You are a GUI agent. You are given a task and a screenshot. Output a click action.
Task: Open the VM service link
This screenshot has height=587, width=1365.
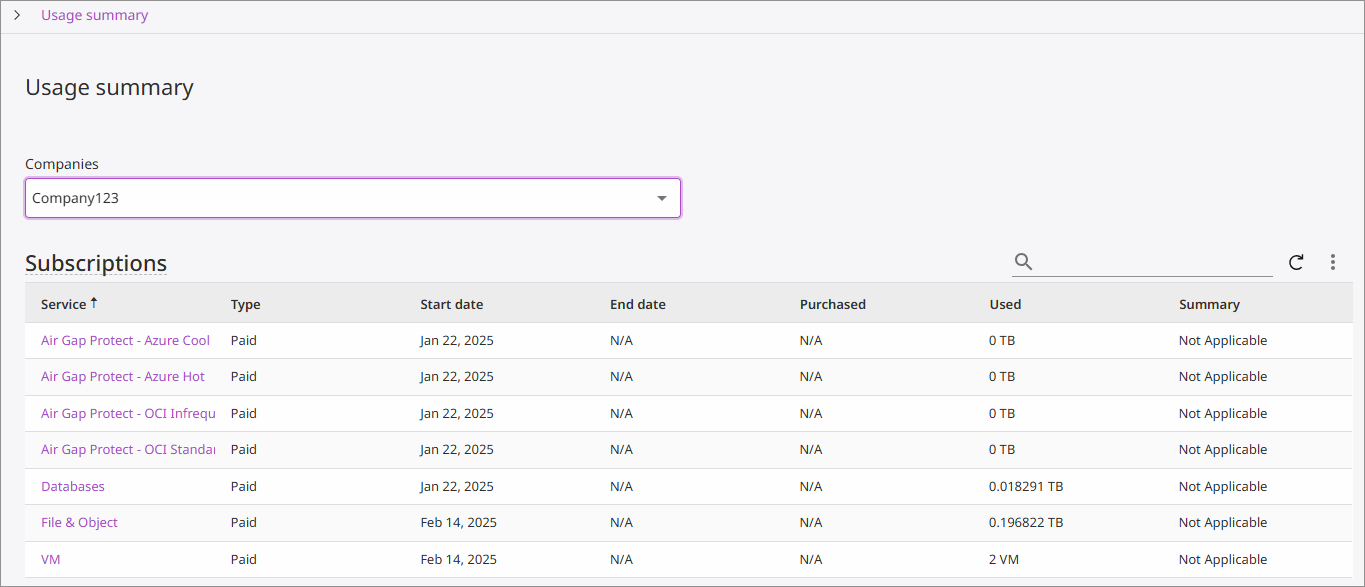click(x=50, y=559)
